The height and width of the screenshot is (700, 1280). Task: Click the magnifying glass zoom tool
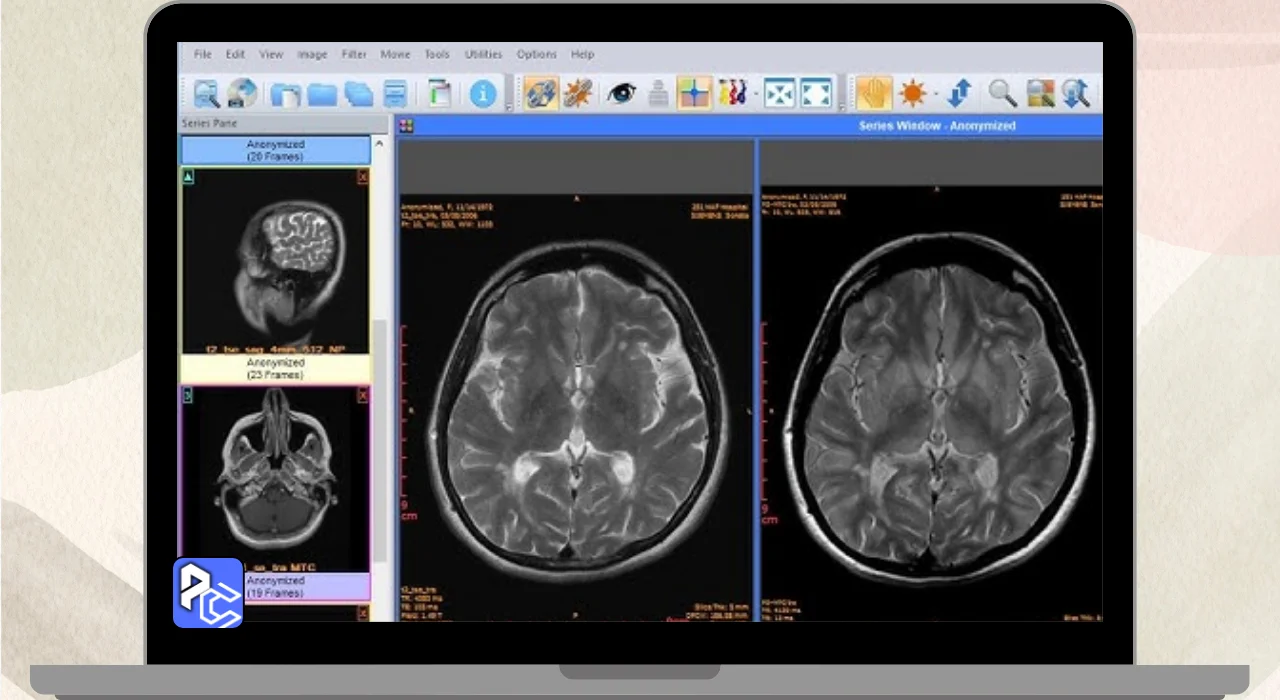[1002, 94]
